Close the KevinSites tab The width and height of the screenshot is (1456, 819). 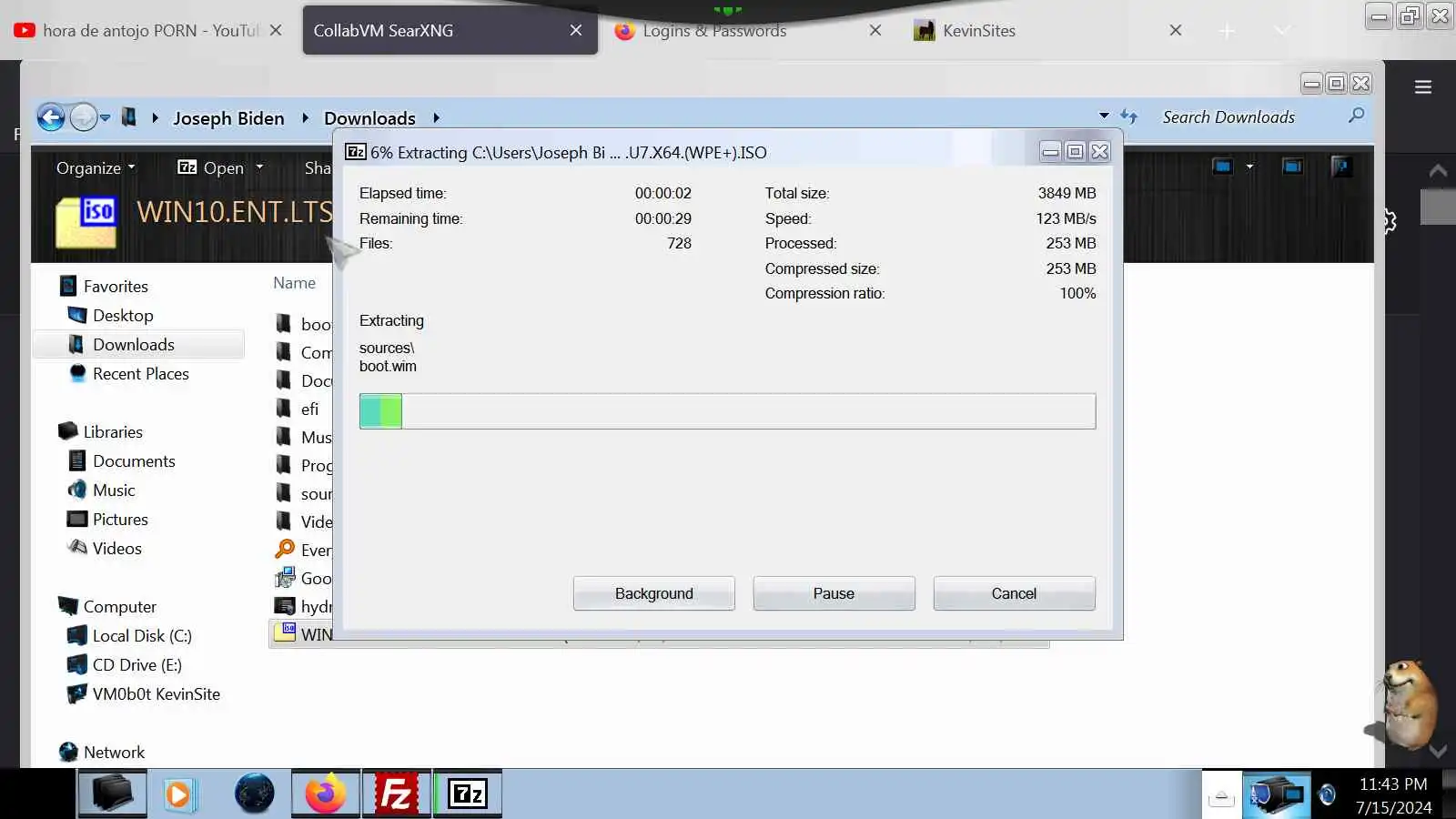pyautogui.click(x=1176, y=31)
